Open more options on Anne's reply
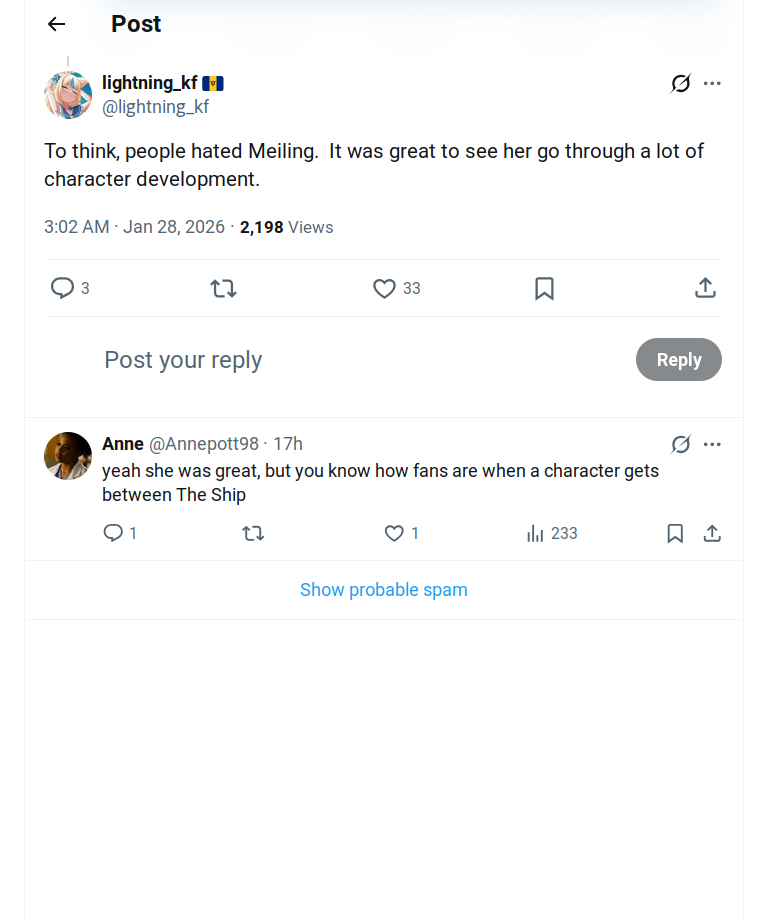Image resolution: width=773 pixels, height=919 pixels. [712, 444]
